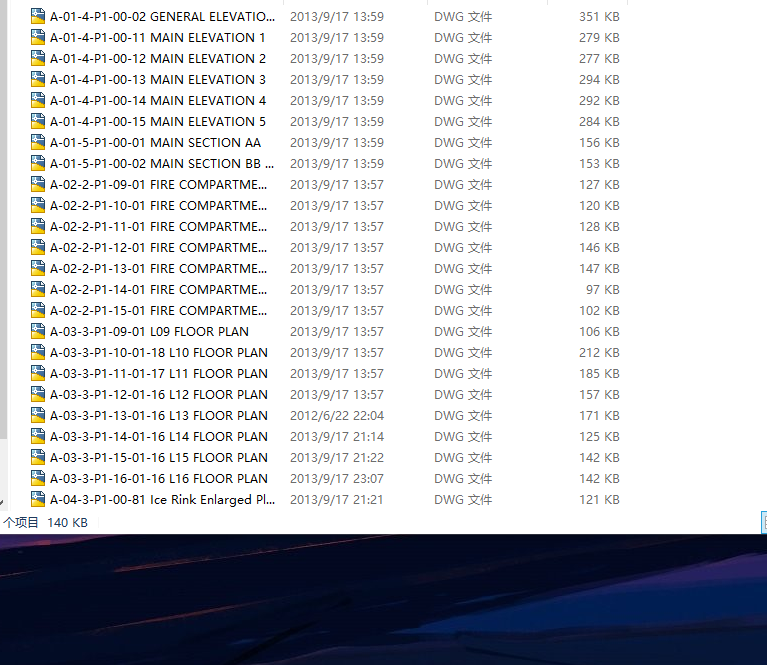This screenshot has width=767, height=665.
Task: Select file A-01-4-P1-00-02 GENERAL ELEVATIO...
Action: click(x=162, y=17)
